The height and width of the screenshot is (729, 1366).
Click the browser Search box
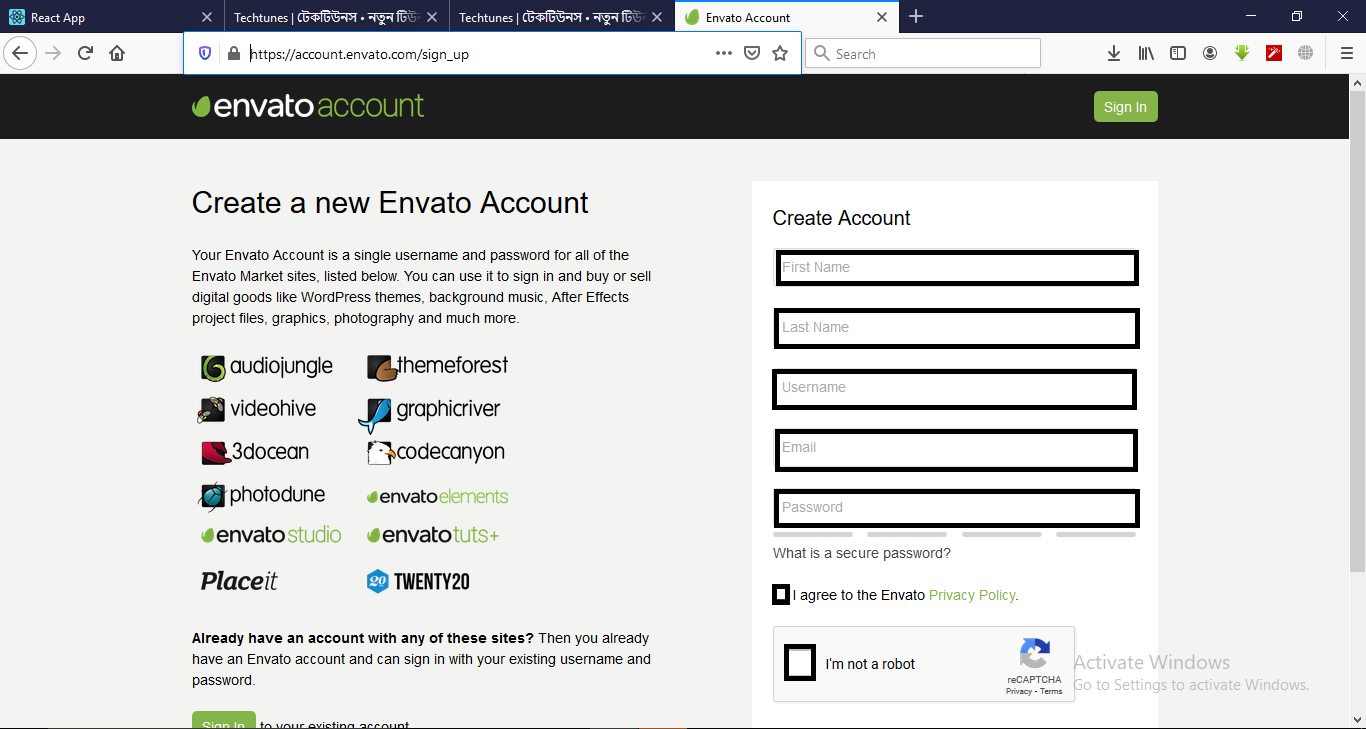point(923,54)
